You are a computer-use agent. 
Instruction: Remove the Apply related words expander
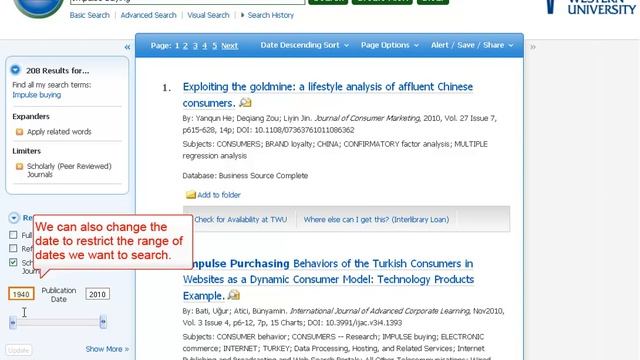point(19,132)
